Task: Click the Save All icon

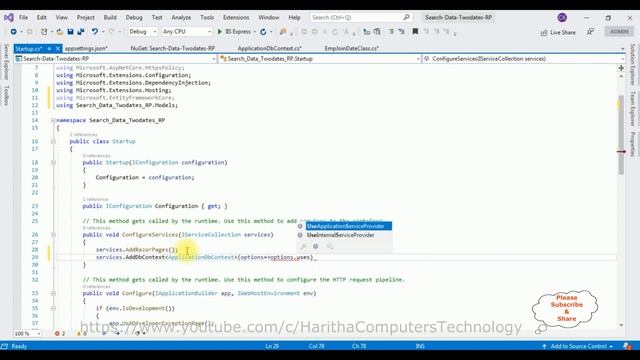Action: click(81, 31)
